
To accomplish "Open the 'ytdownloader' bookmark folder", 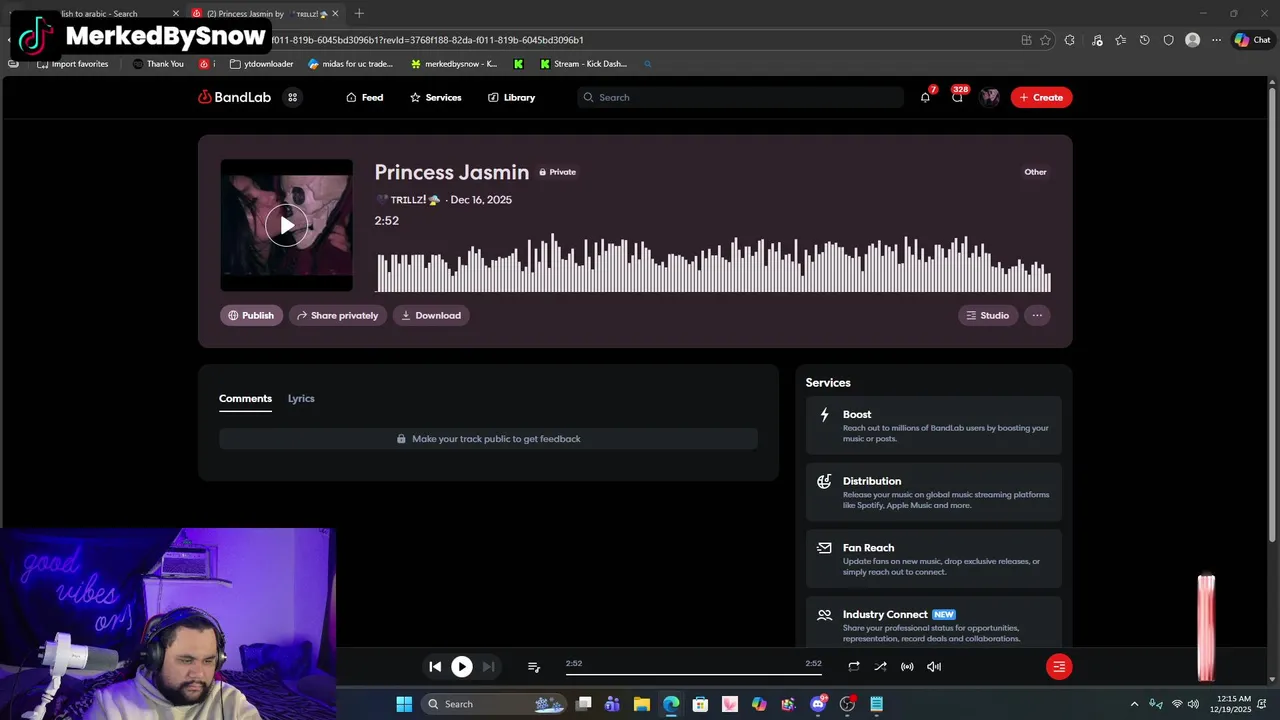I will (262, 64).
